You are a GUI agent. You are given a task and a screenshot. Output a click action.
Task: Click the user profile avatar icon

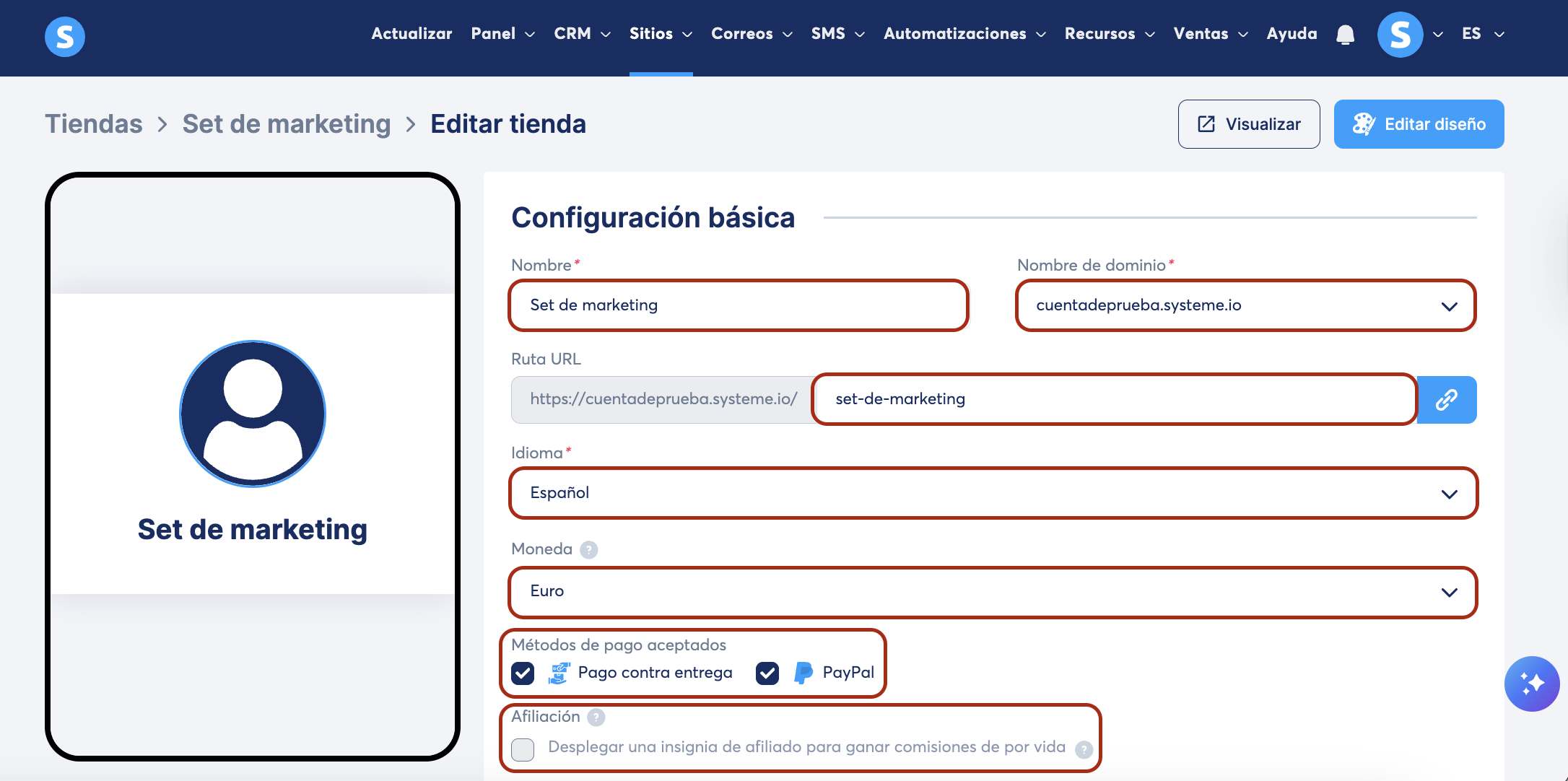[x=1400, y=35]
